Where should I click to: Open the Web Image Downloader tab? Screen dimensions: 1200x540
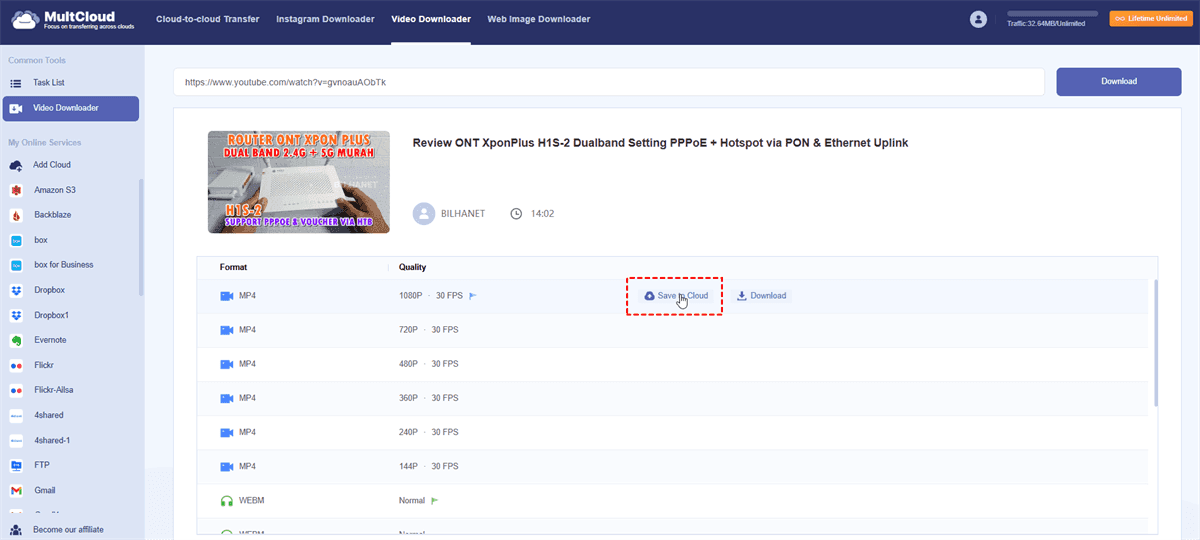tap(538, 19)
